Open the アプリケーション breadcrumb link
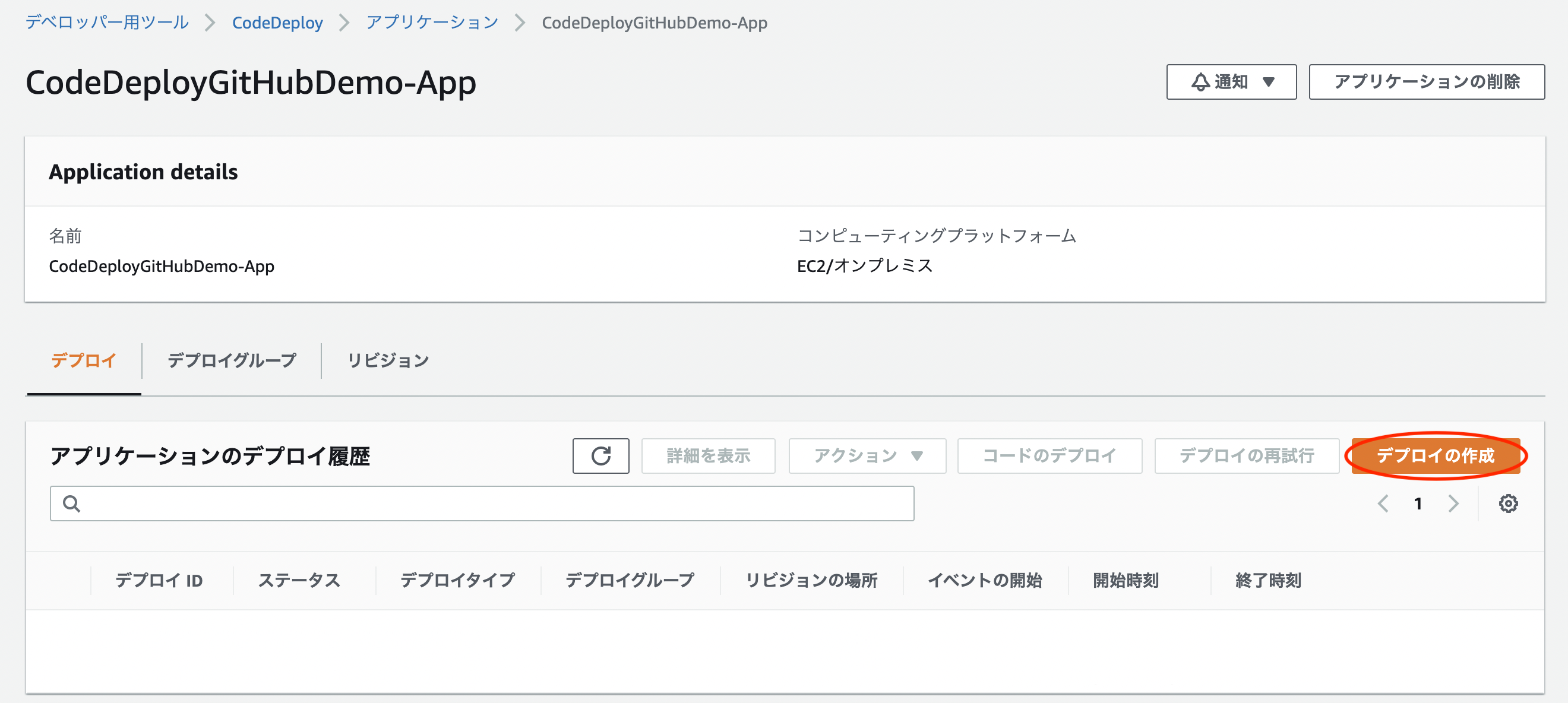 point(432,23)
